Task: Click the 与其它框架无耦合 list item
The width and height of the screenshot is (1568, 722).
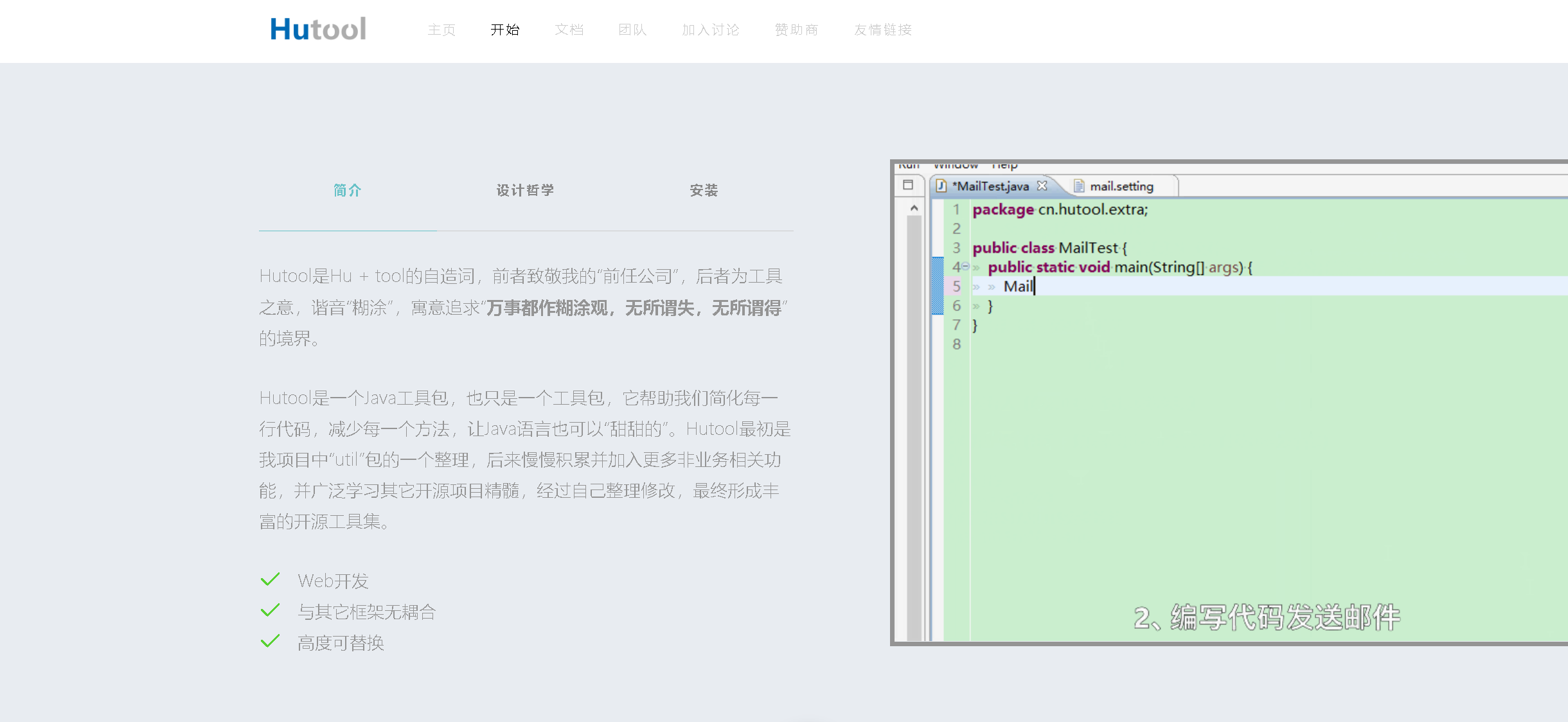Action: point(366,612)
